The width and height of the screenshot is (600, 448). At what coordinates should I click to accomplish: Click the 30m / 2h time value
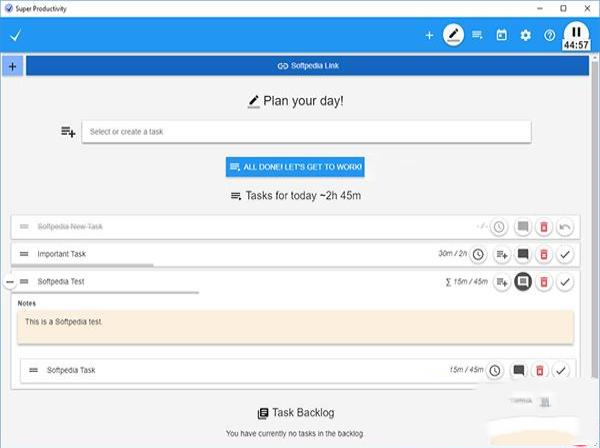coord(453,253)
